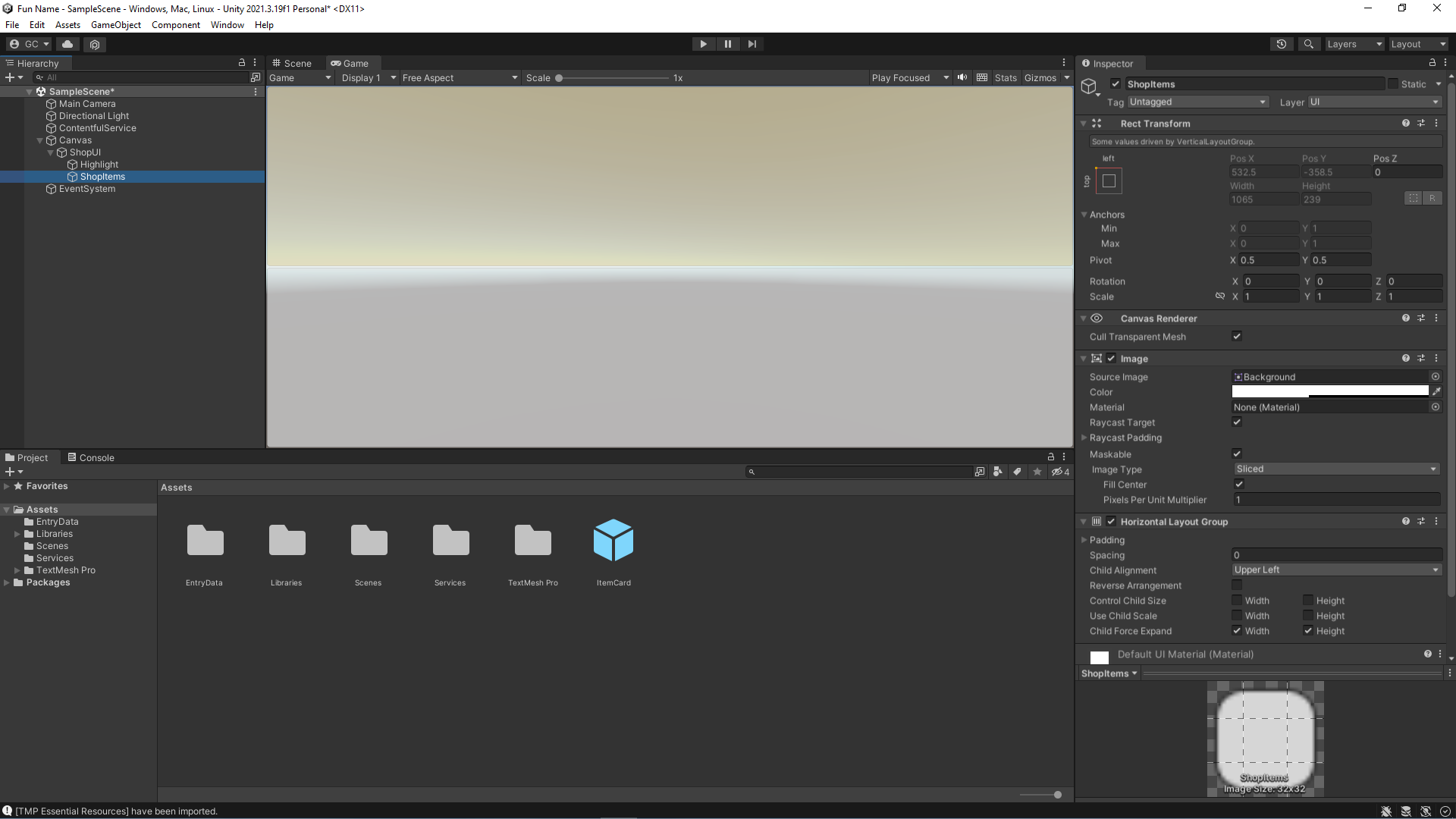Viewport: 1456px width, 819px height.
Task: Click the Source Image Background field
Action: 1330,377
